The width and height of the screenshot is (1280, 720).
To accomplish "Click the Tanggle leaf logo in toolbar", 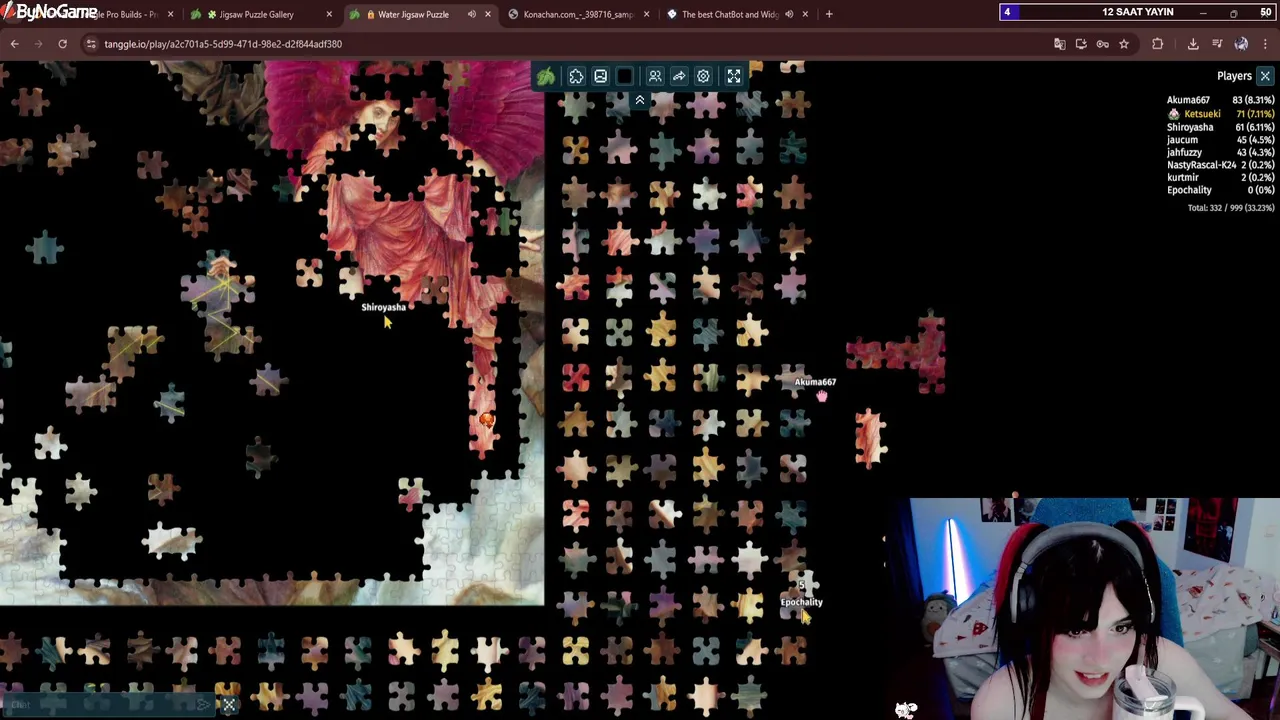I will [546, 76].
